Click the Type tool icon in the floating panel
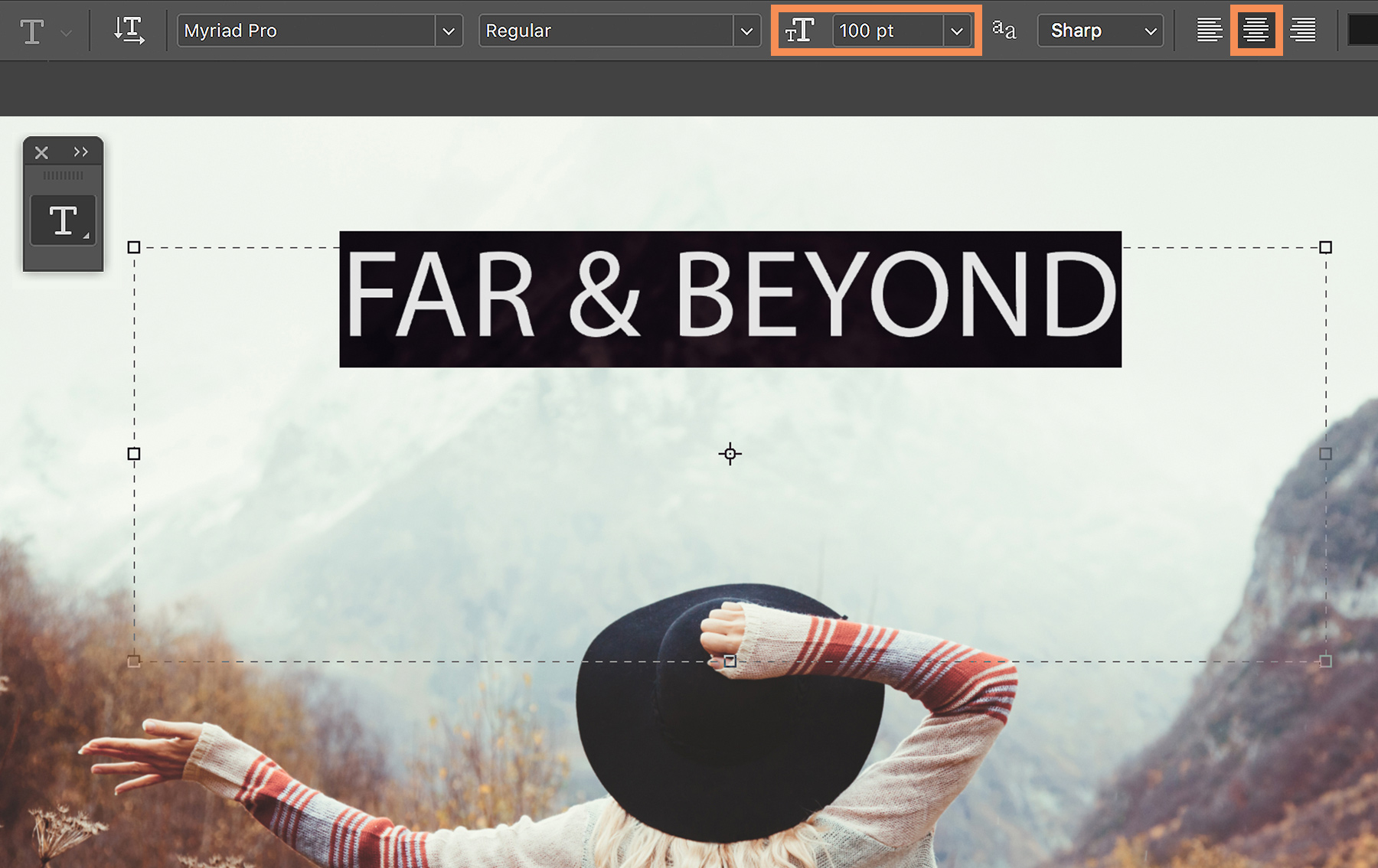 [63, 220]
